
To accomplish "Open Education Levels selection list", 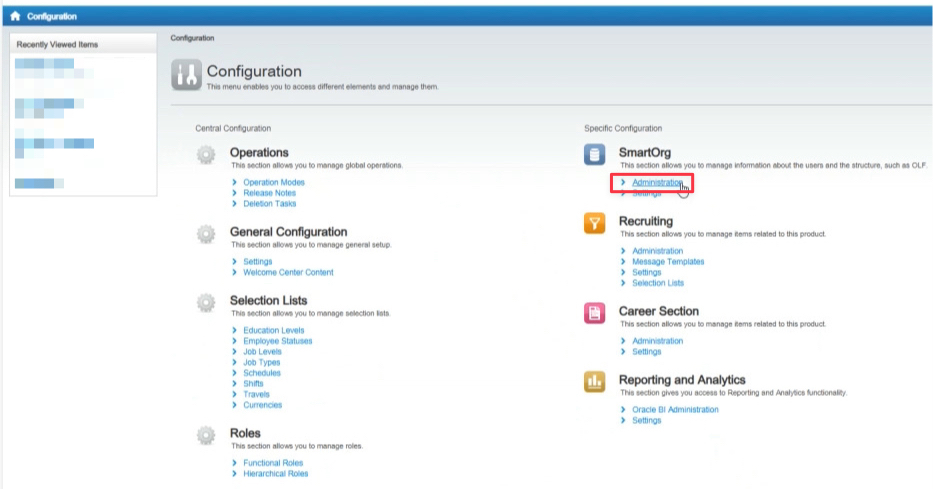I will (274, 330).
